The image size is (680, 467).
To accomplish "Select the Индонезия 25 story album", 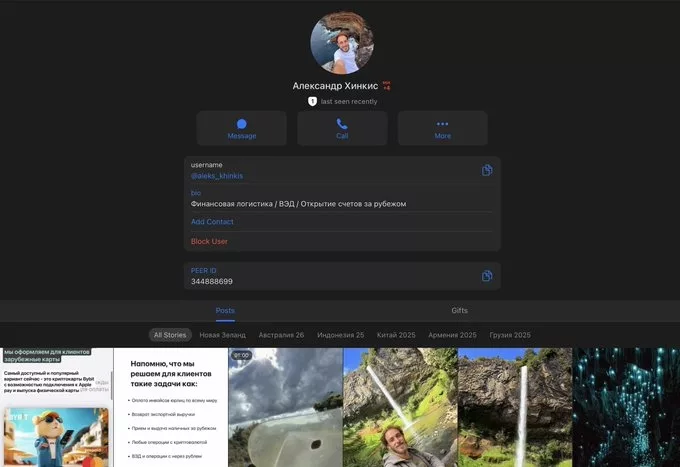I will coord(340,335).
